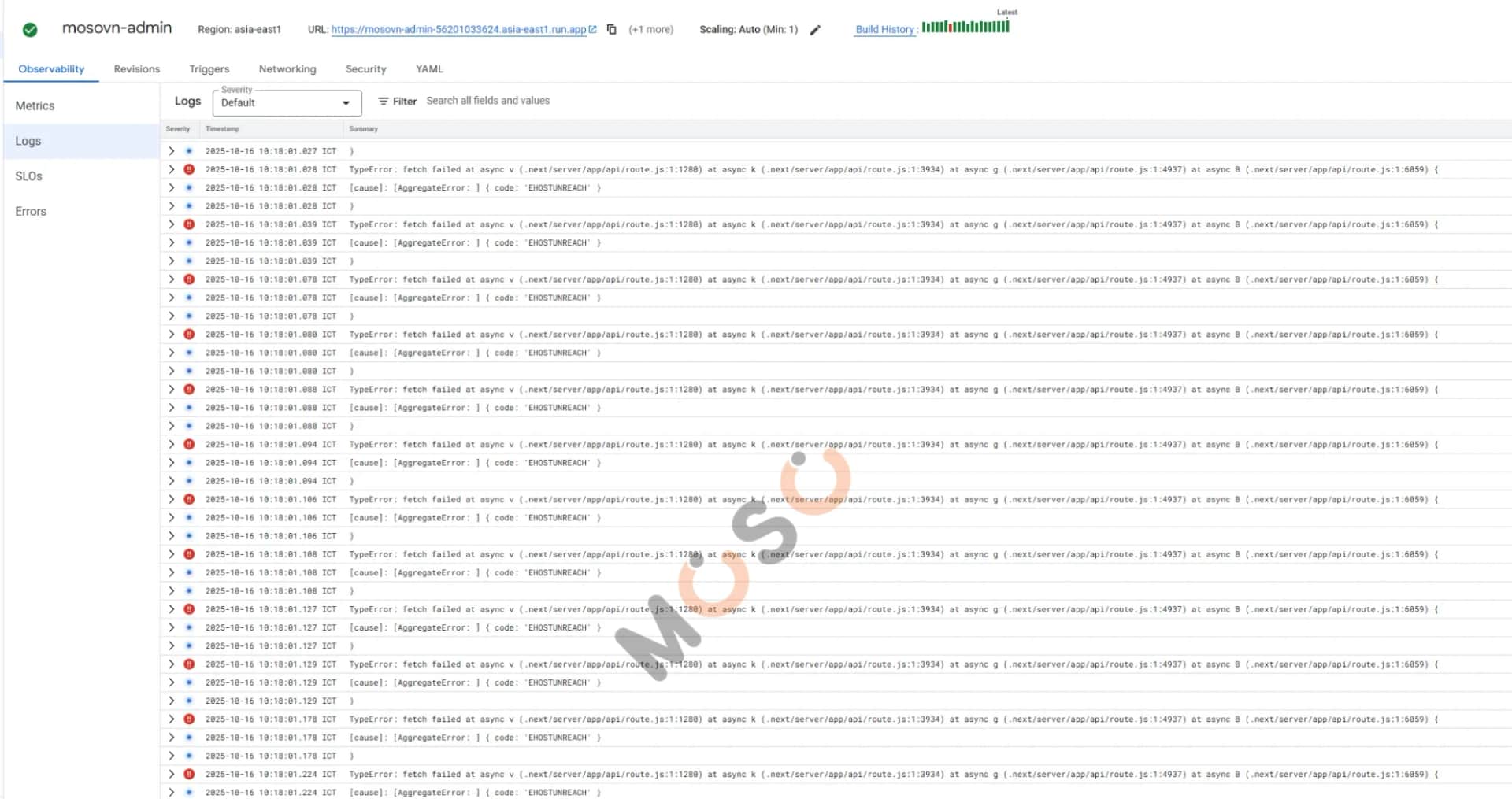This screenshot has height=799, width=1512.
Task: Click the red error icon at 10:18:01.129
Action: point(189,664)
